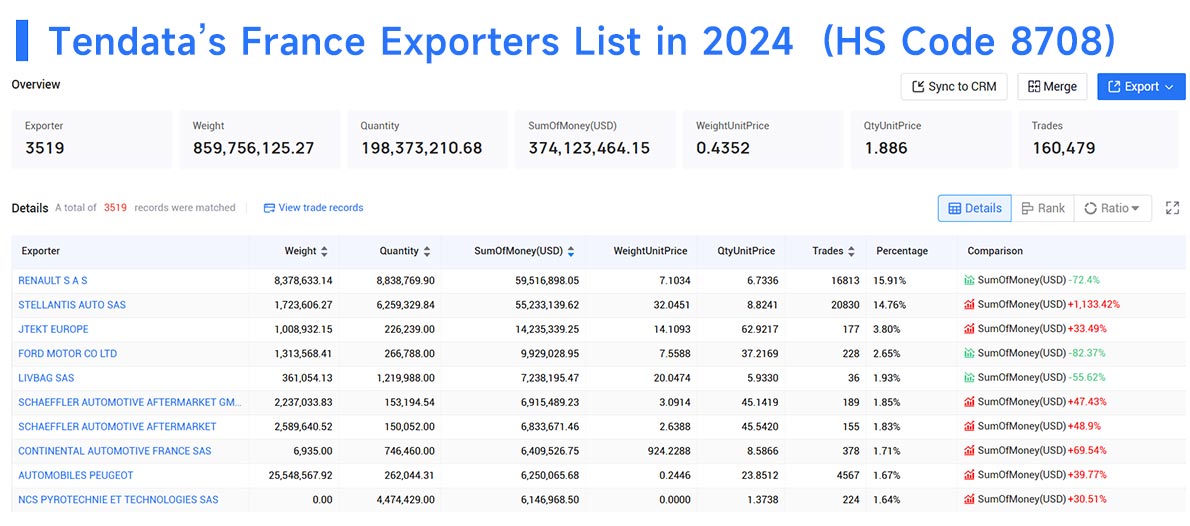Click comparison chart icon for RENAULT row
The width and height of the screenshot is (1190, 526).
[969, 280]
